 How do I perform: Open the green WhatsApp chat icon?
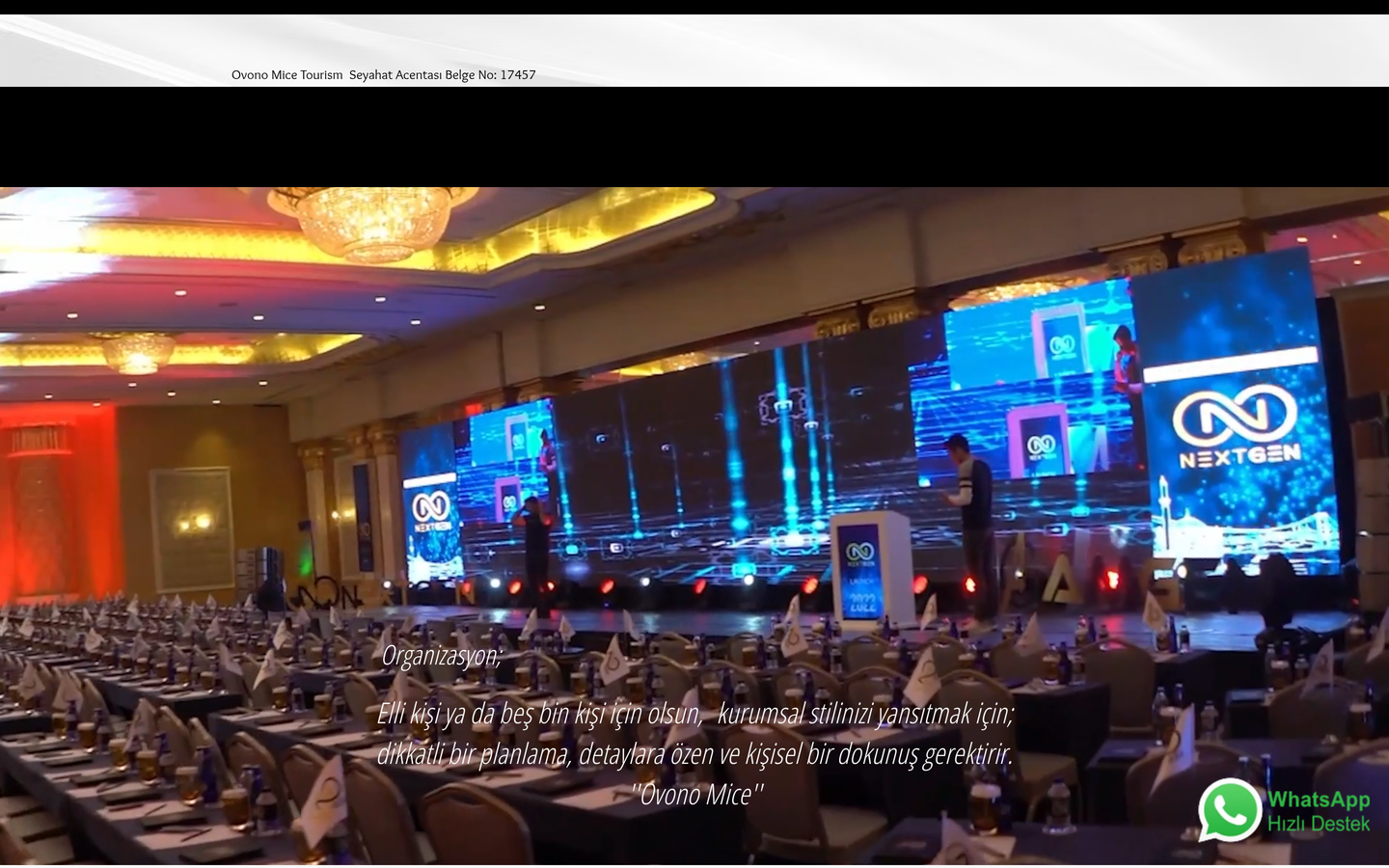point(1230,810)
